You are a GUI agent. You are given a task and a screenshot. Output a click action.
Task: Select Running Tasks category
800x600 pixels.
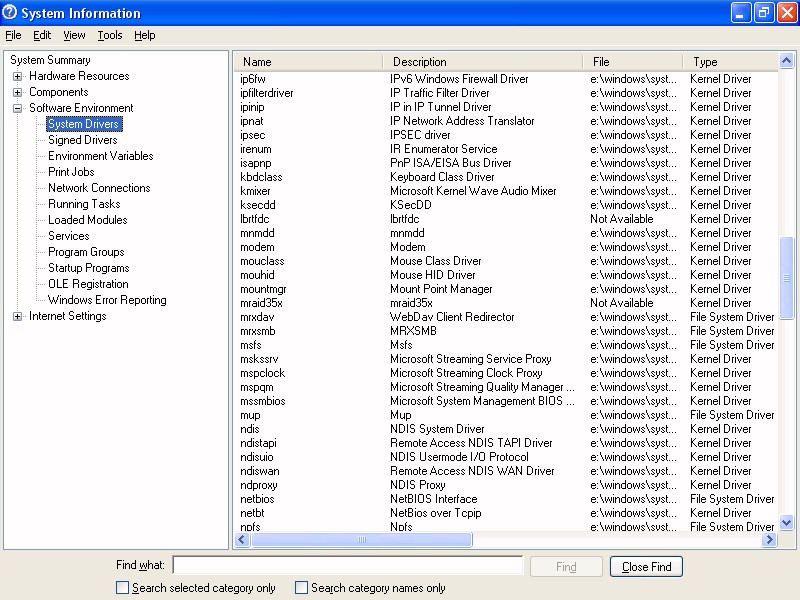click(84, 204)
